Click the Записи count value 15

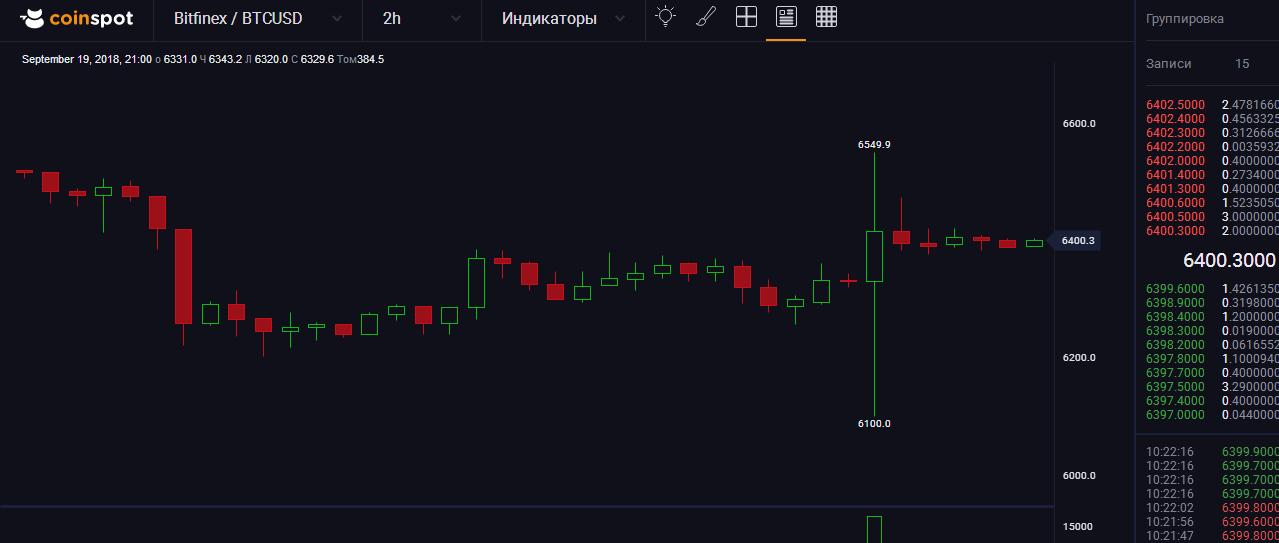(1242, 63)
